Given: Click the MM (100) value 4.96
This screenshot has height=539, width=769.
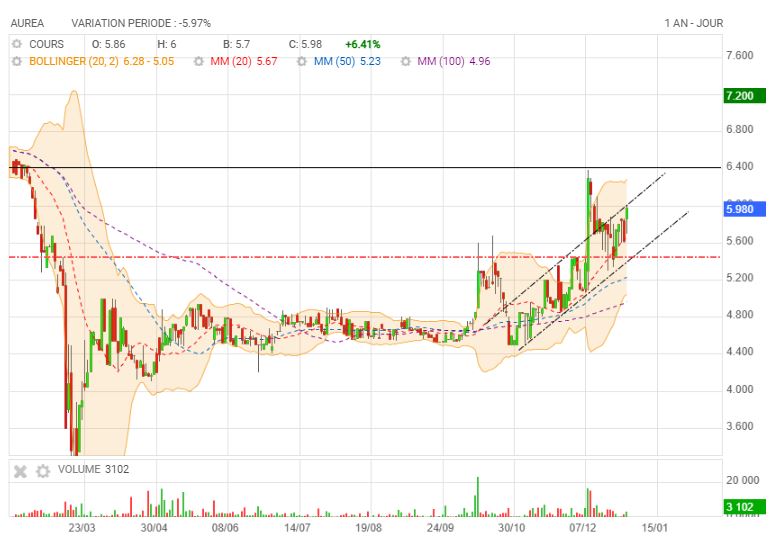Looking at the screenshot, I should [x=480, y=61].
